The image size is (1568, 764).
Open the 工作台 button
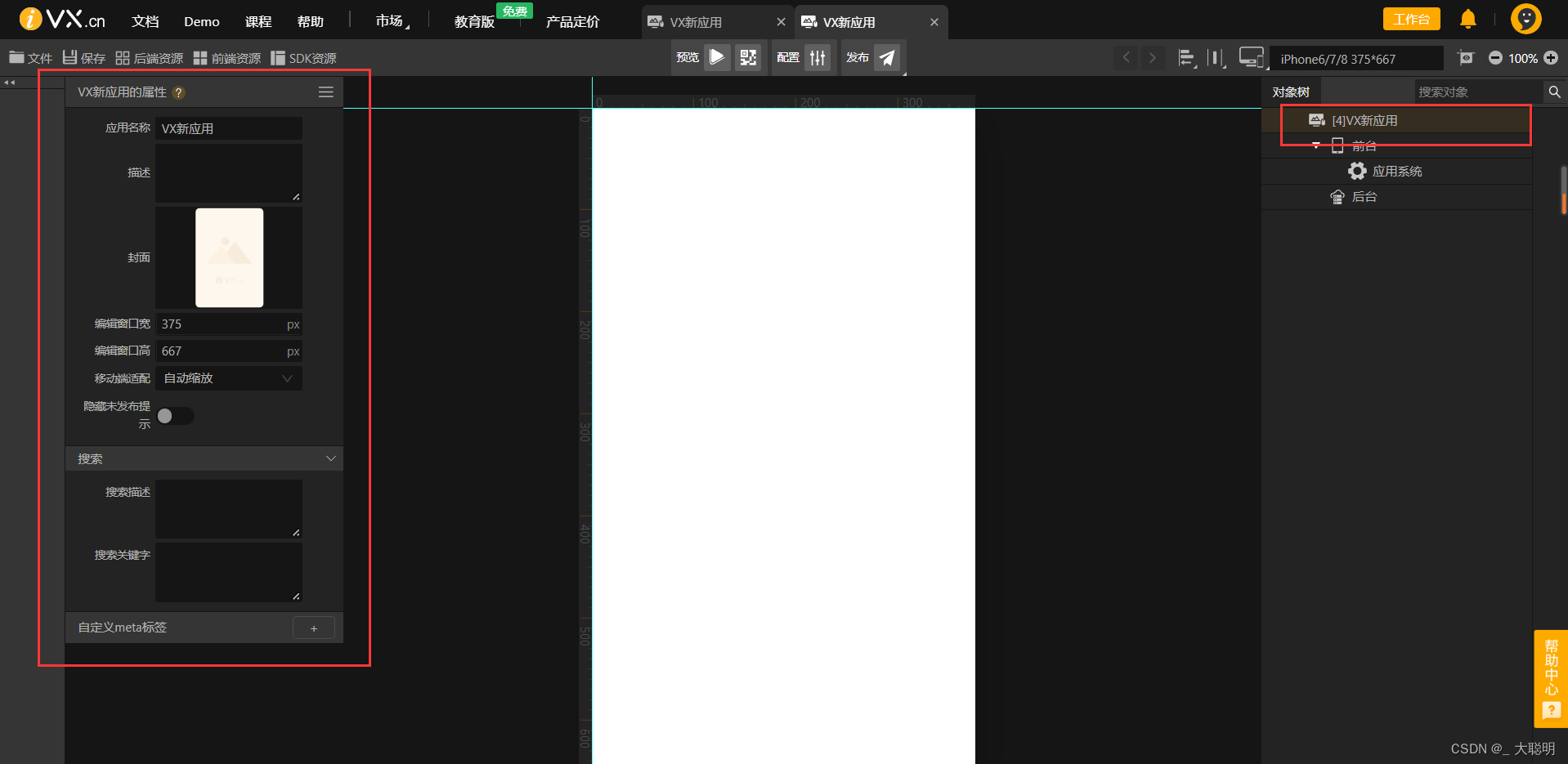(x=1411, y=18)
